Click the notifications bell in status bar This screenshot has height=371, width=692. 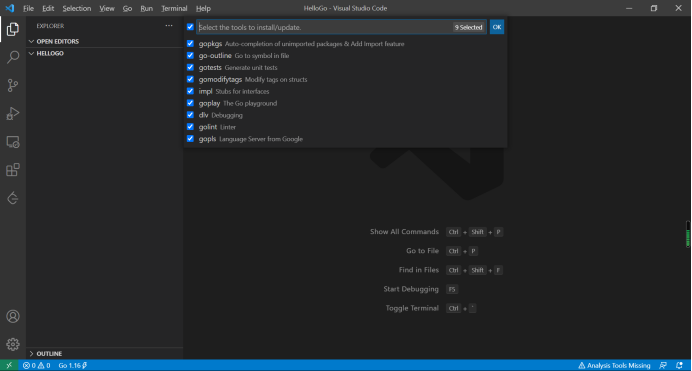pyautogui.click(x=679, y=365)
